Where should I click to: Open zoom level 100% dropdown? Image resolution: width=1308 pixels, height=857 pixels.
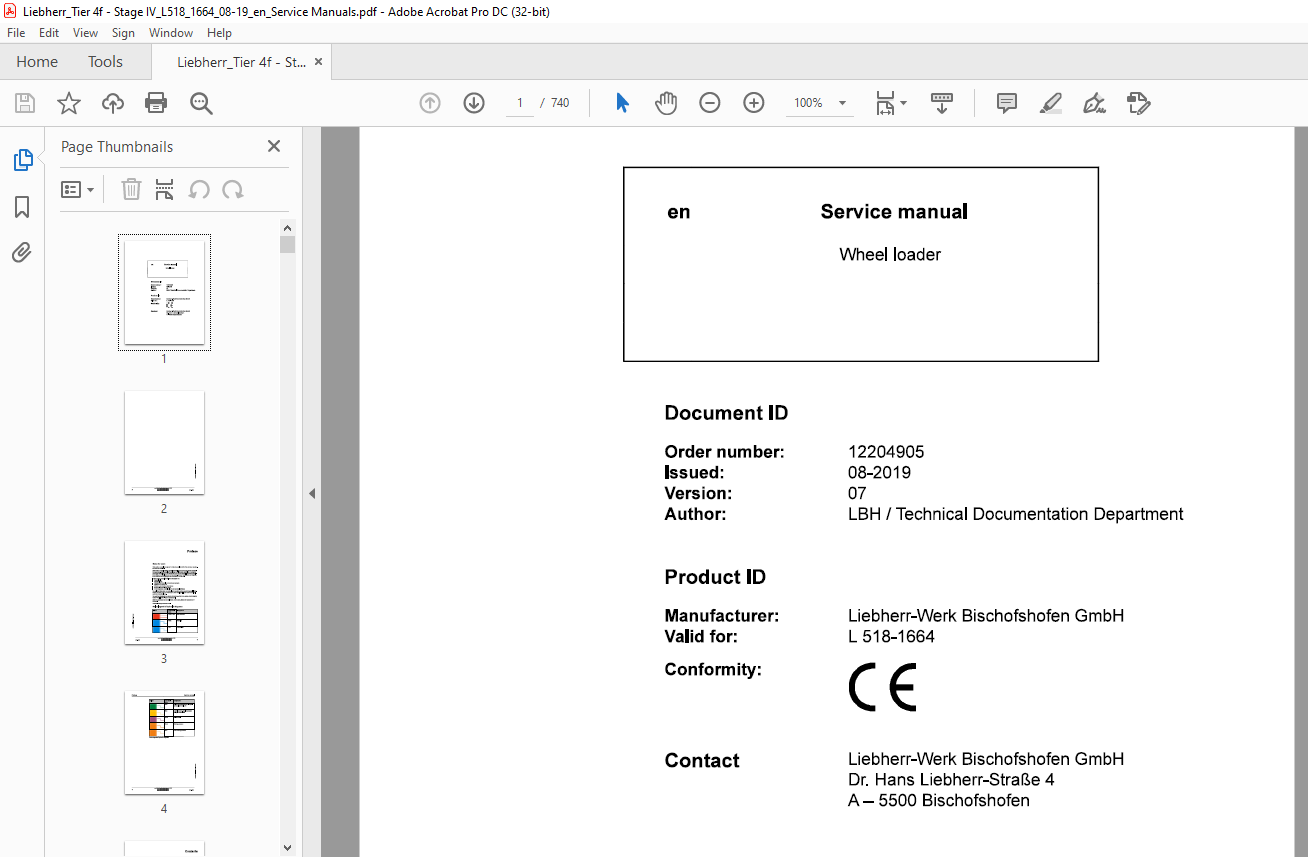coord(820,103)
